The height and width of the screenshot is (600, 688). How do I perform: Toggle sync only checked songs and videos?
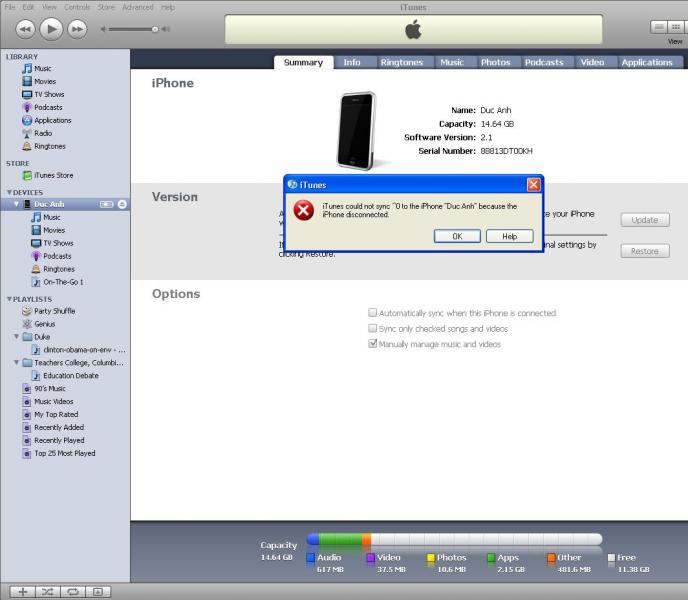(x=373, y=328)
